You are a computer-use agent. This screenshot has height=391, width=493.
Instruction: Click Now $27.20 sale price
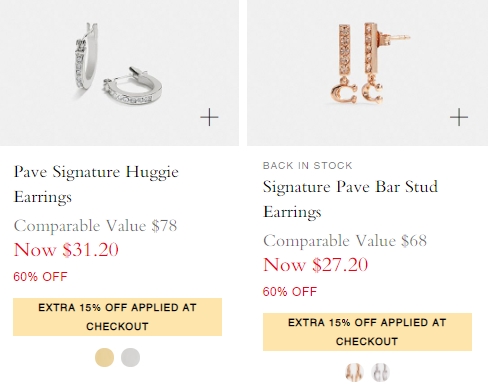[315, 265]
